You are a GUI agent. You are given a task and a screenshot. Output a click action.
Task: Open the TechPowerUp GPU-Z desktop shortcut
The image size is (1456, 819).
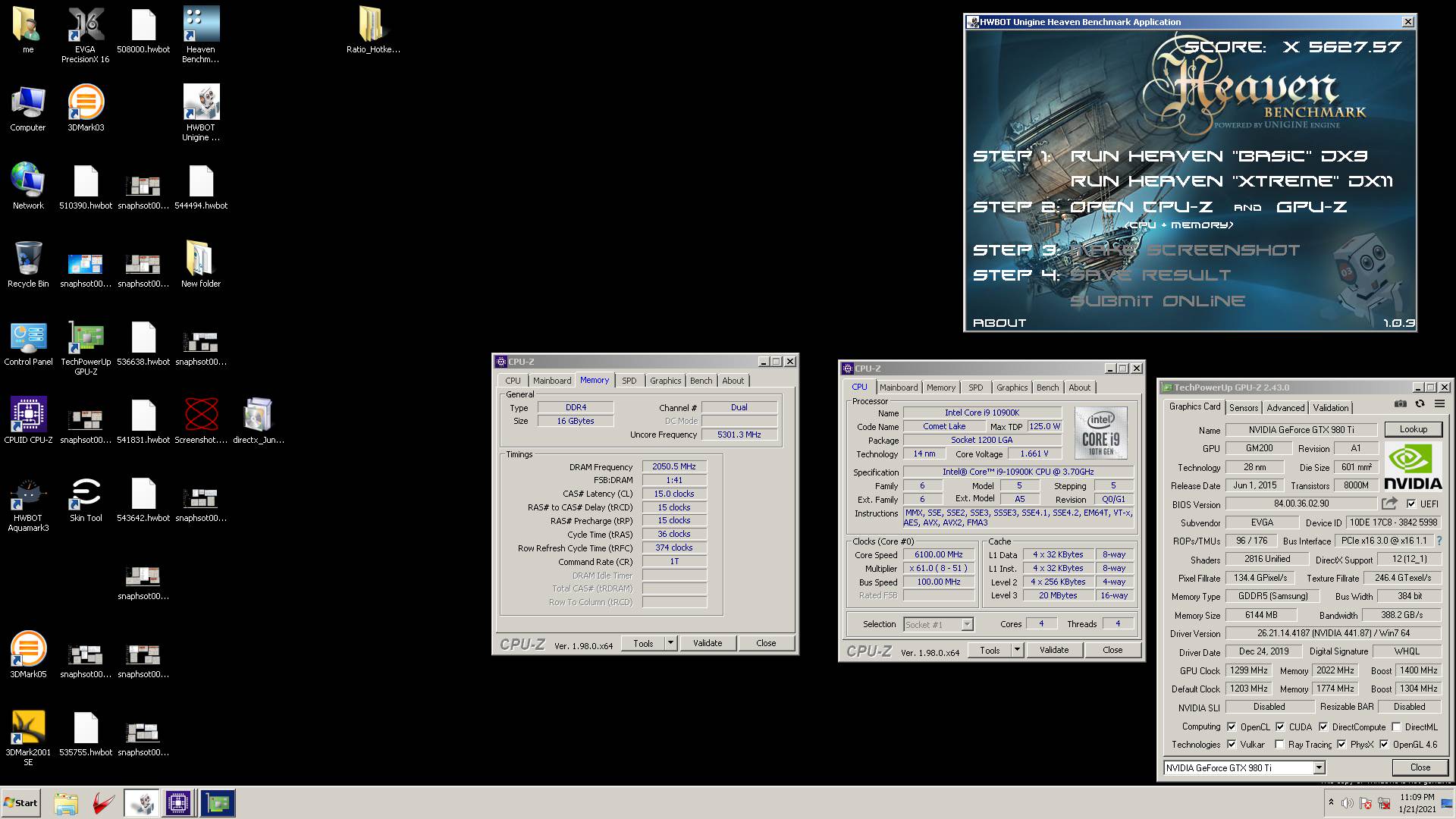click(x=86, y=347)
